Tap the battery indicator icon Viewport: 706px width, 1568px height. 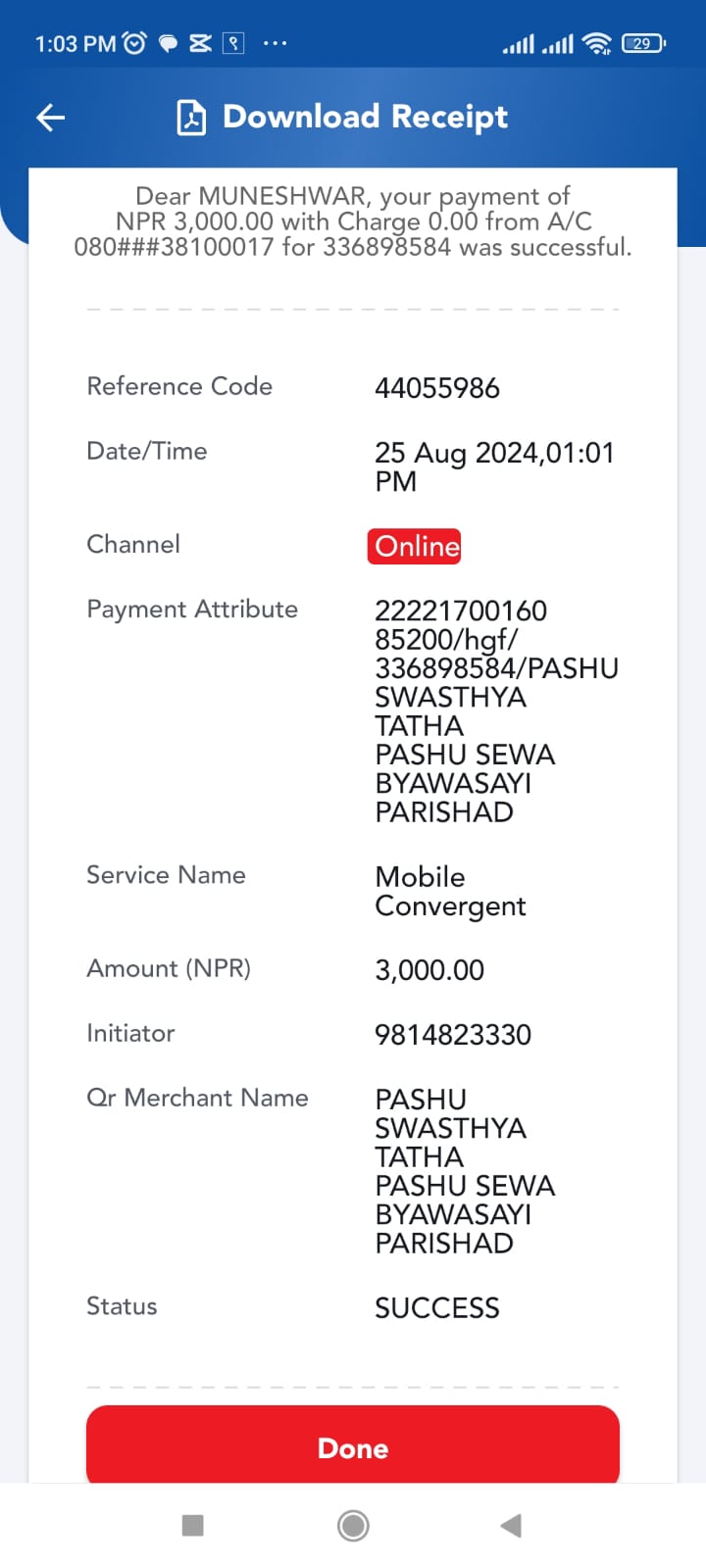tap(643, 43)
